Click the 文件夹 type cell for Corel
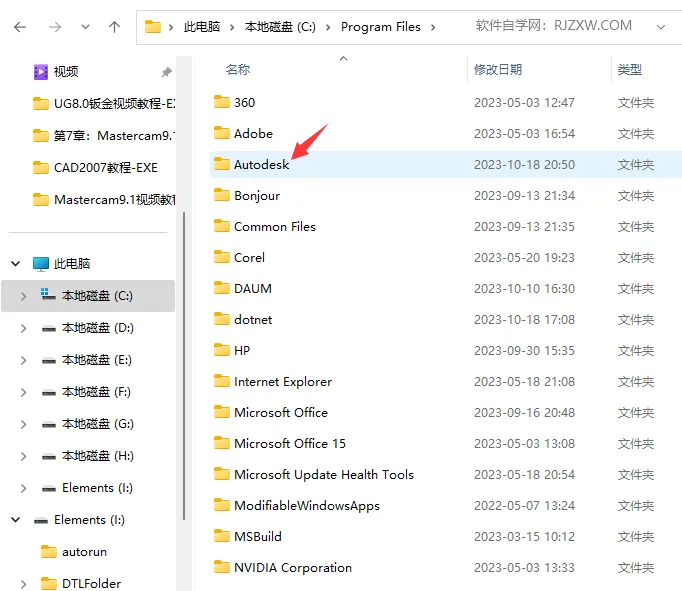682x591 pixels. click(x=636, y=258)
